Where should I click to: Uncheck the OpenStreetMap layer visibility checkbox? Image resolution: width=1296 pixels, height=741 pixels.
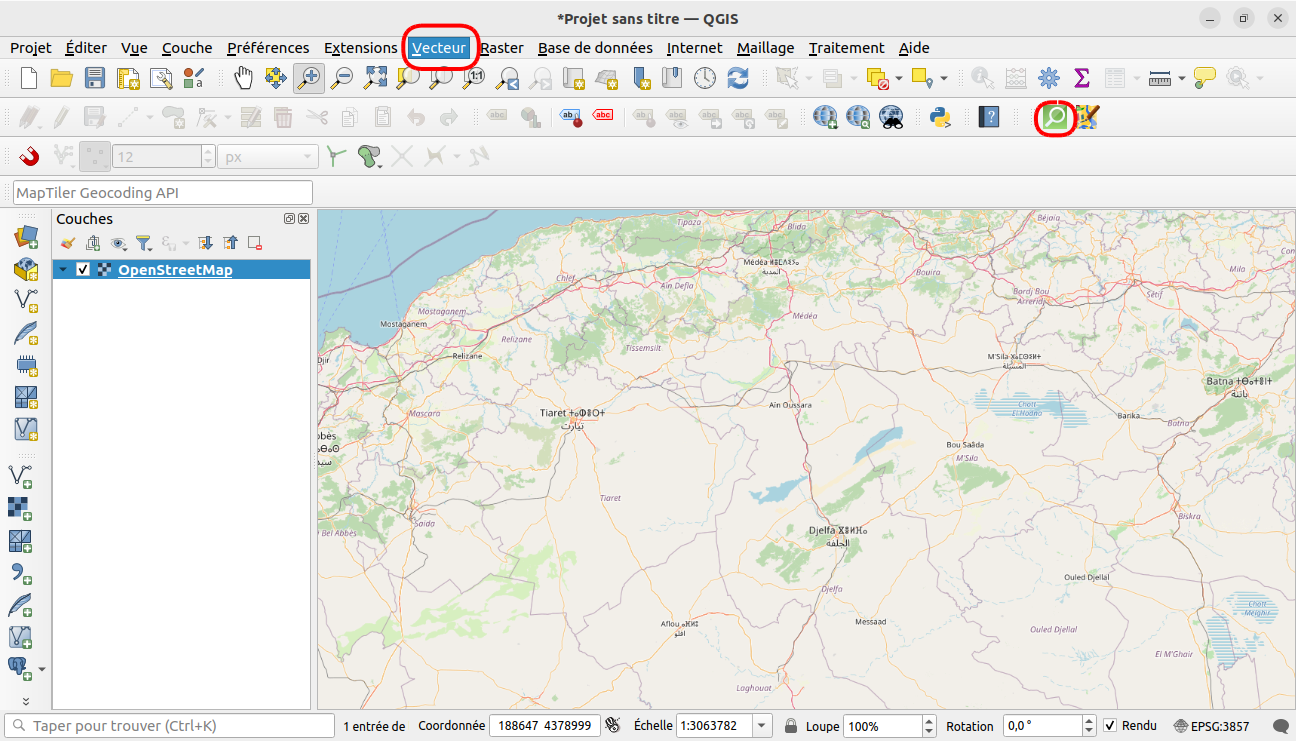click(83, 269)
